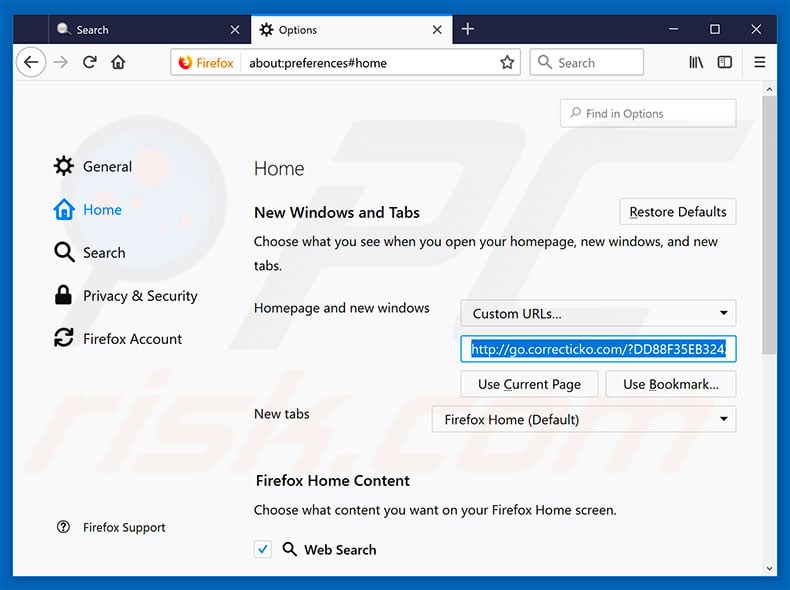
Task: Maximize the Firefox window
Action: click(x=714, y=29)
